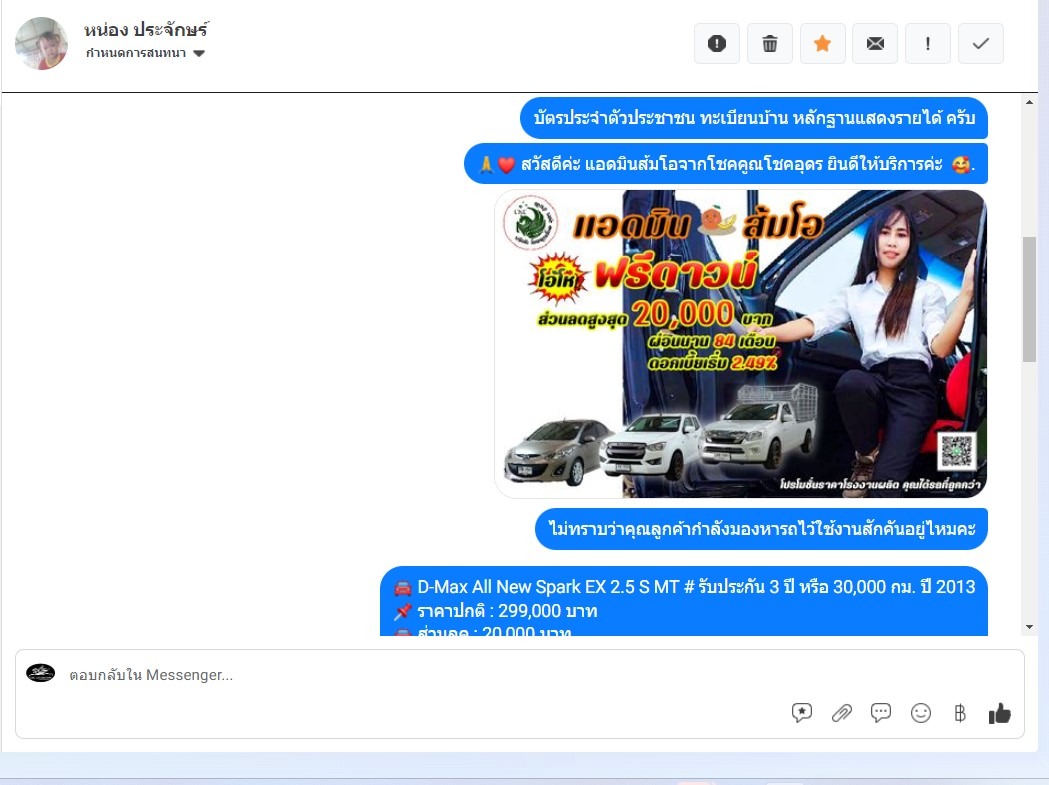The width and height of the screenshot is (1049, 785).
Task: Click the Baht payment request icon
Action: [x=959, y=713]
